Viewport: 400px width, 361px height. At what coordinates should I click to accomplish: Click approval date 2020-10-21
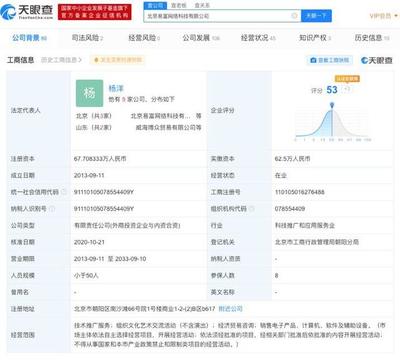pyautogui.click(x=89, y=242)
